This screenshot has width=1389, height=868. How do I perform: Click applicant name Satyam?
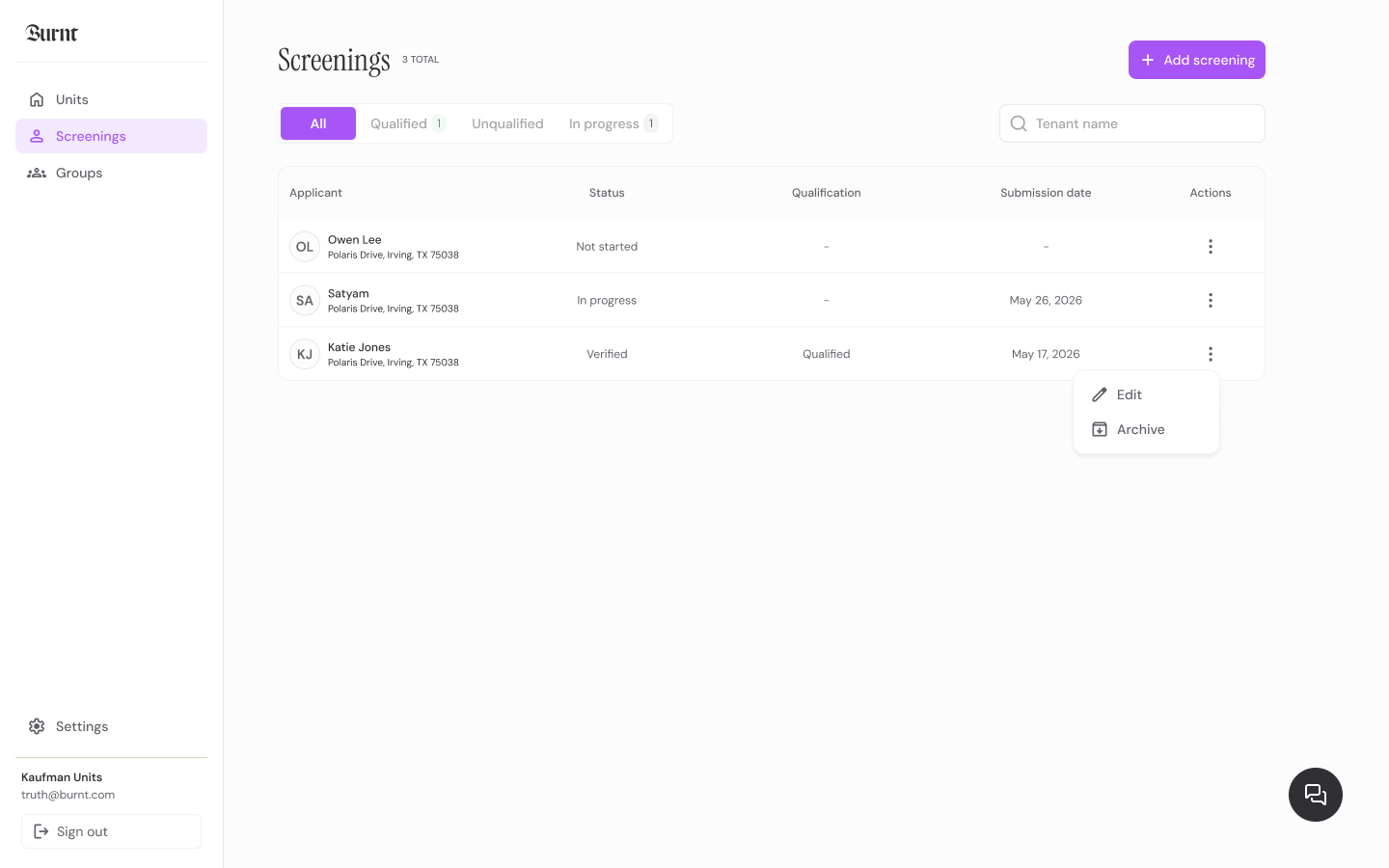348,293
